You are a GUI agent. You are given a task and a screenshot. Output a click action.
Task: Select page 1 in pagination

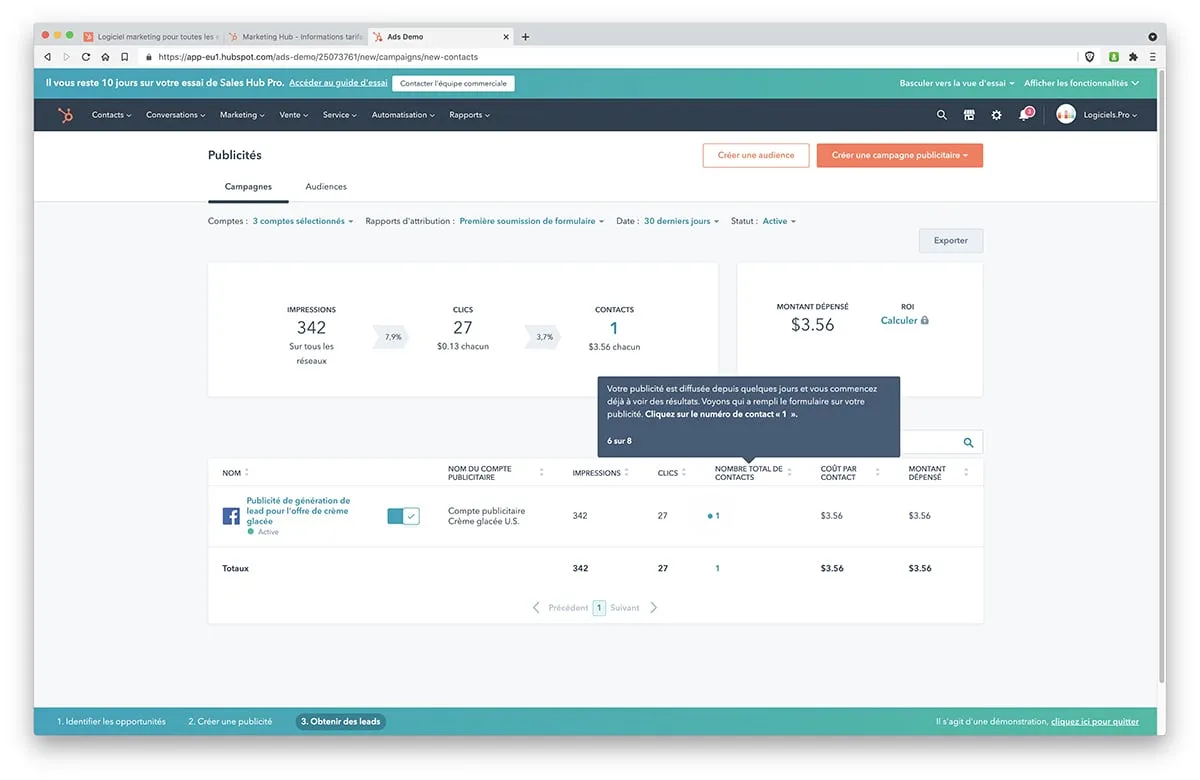(599, 607)
